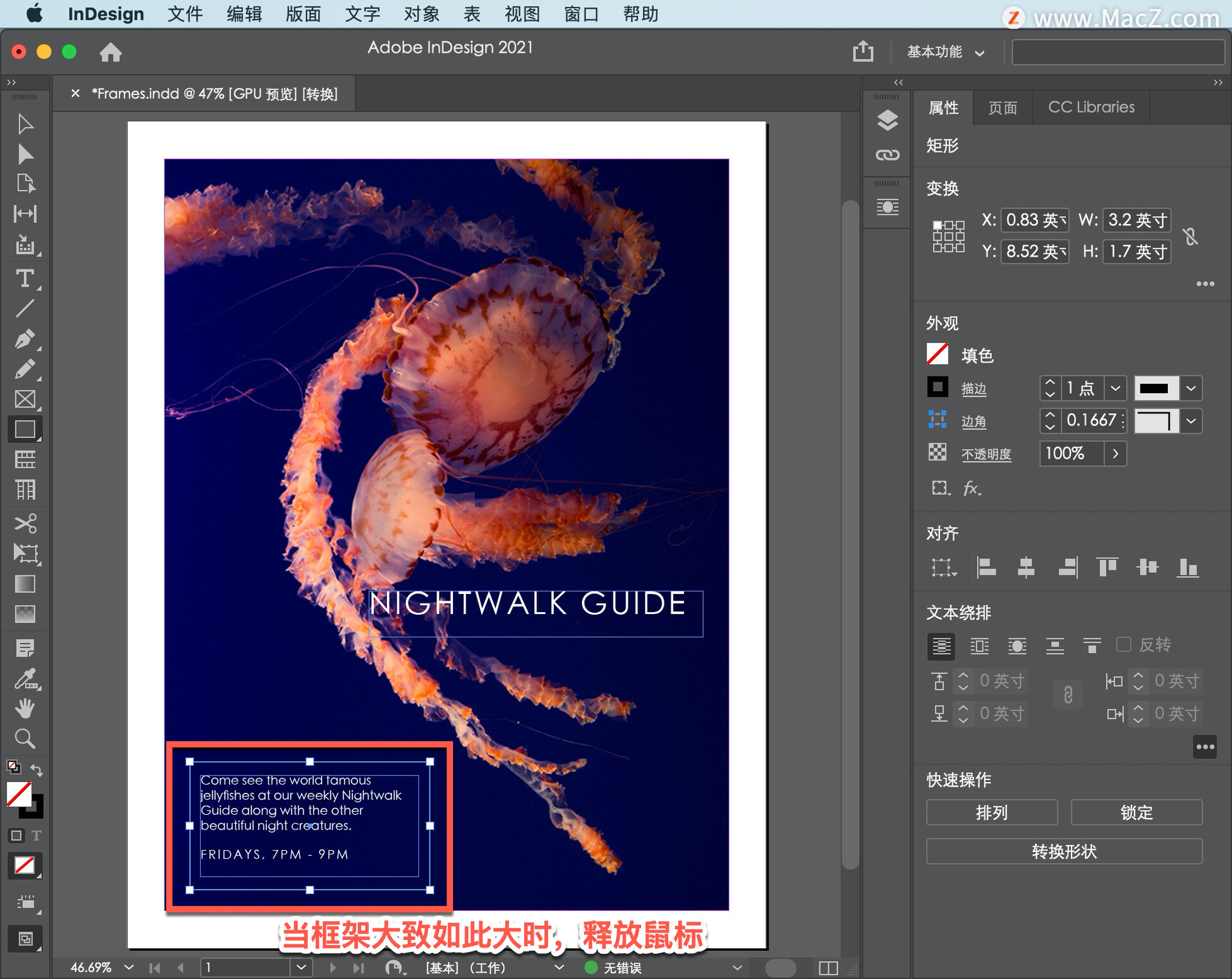
Task: Select the Selection tool arrow
Action: (x=25, y=124)
